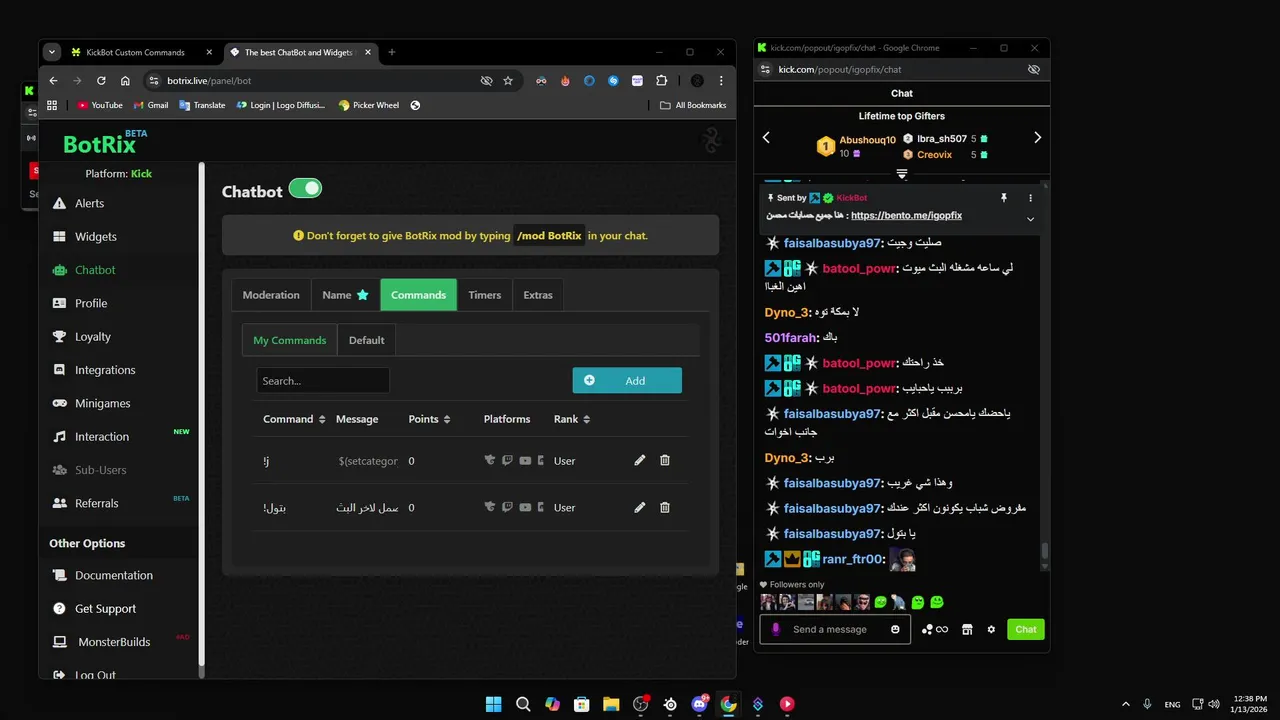The height and width of the screenshot is (720, 1280).
Task: Pin icon on KickBot pinned message
Action: [1004, 198]
